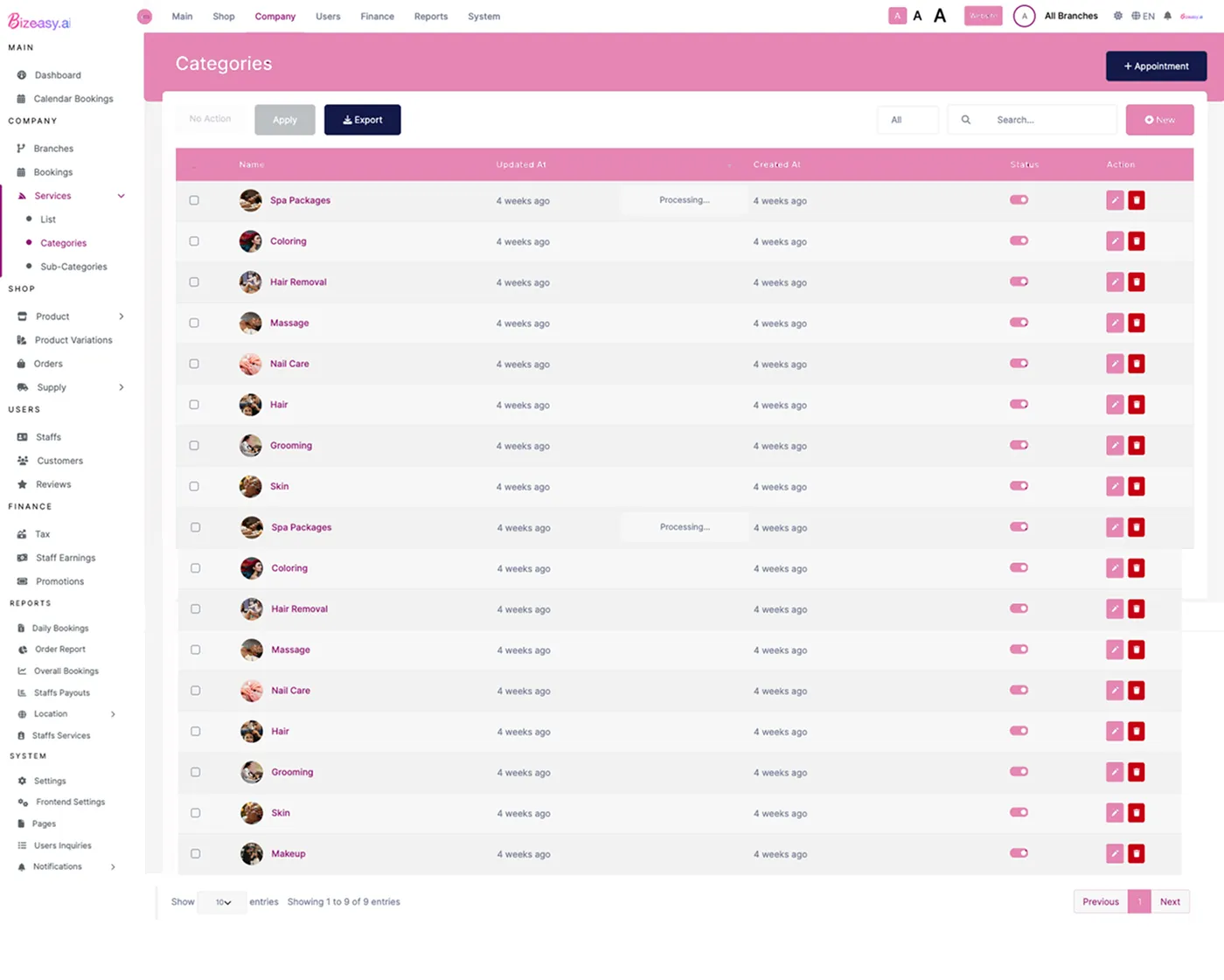Open the Reports menu in the top bar
1224x980 pixels.
pos(430,16)
